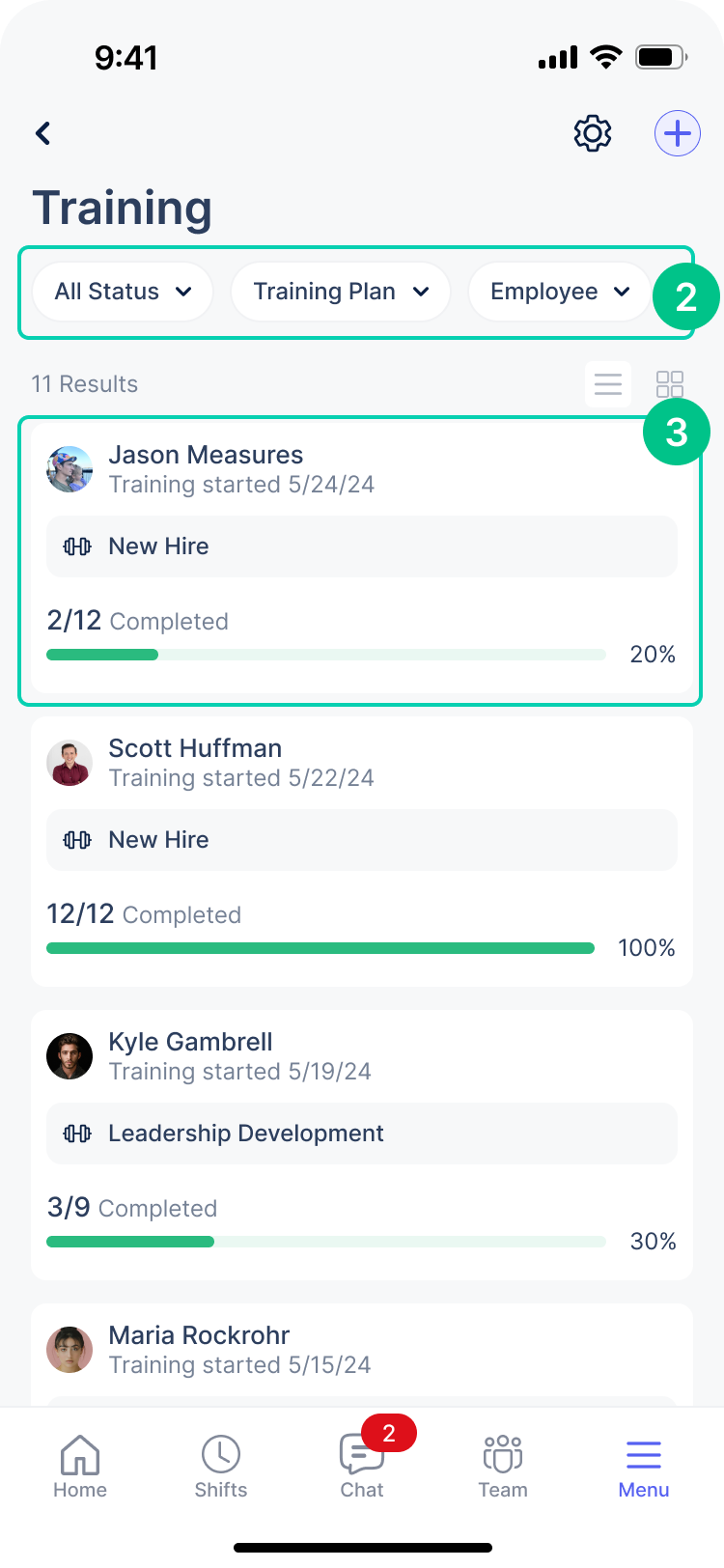Click Jason Measures' 20% progress bar
This screenshot has height=1568, width=724.
[x=326, y=655]
